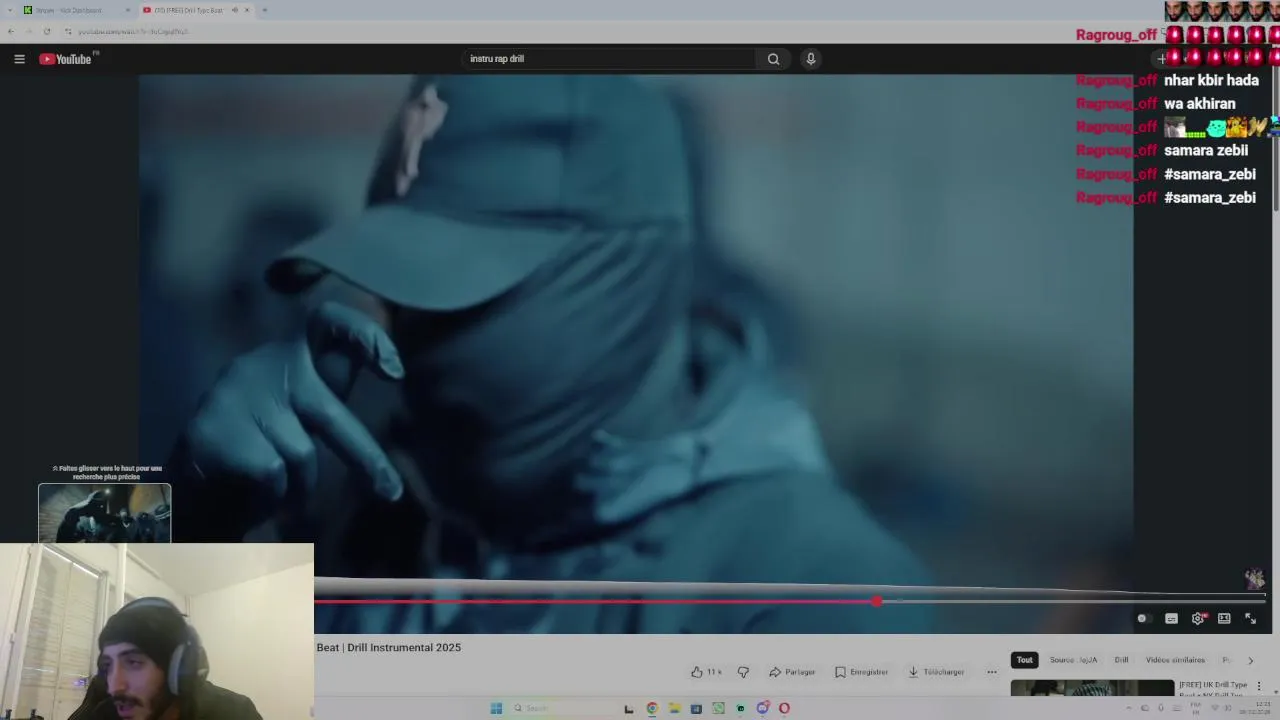Image resolution: width=1280 pixels, height=720 pixels.
Task: Open a new browser tab
Action: (264, 10)
